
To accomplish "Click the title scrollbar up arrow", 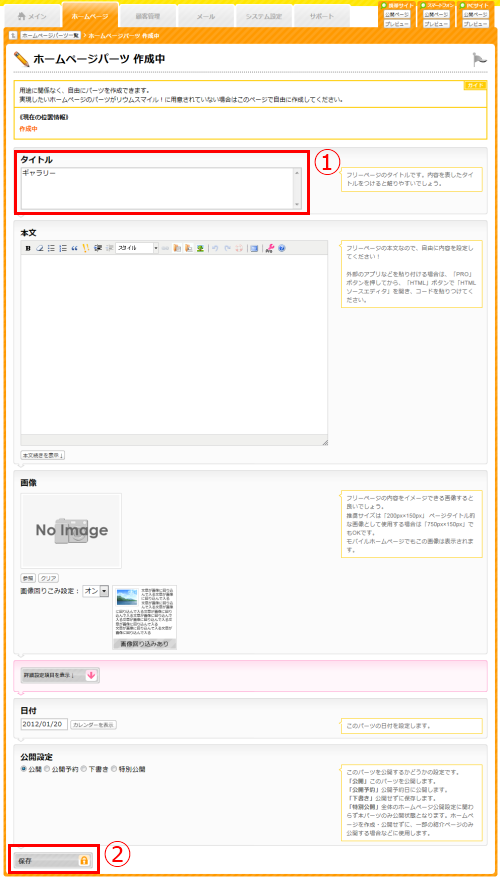I will pos(297,173).
